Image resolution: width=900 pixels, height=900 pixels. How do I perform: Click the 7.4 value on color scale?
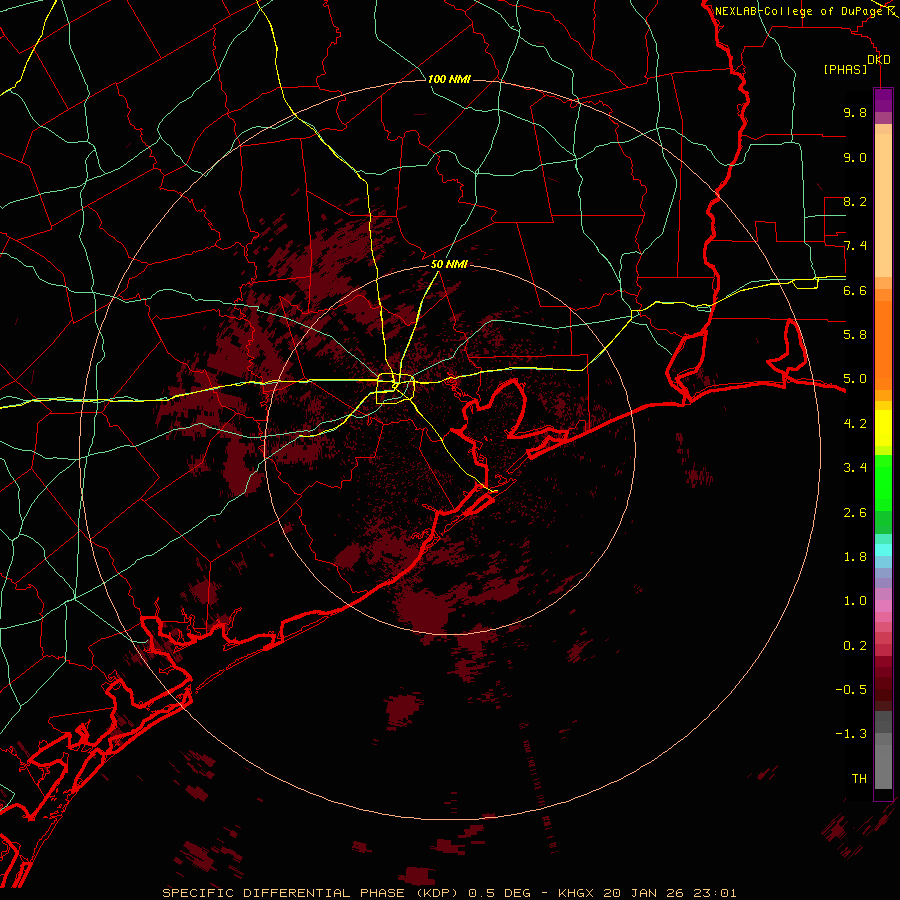coord(855,246)
